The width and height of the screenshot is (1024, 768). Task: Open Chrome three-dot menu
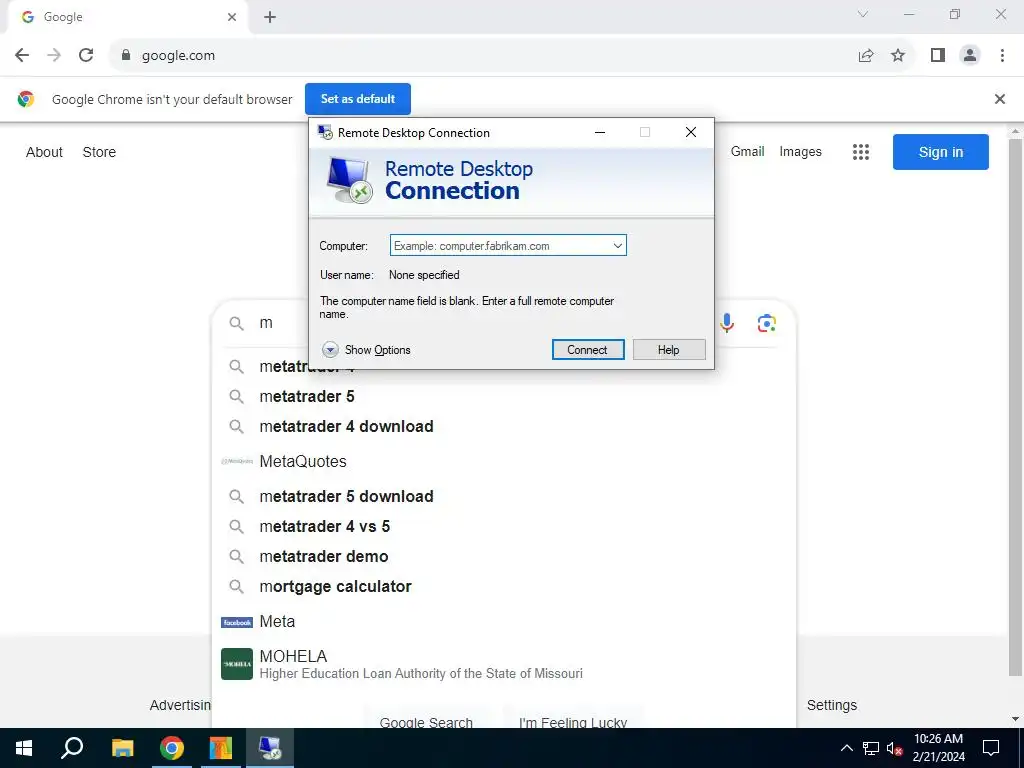pyautogui.click(x=1002, y=56)
